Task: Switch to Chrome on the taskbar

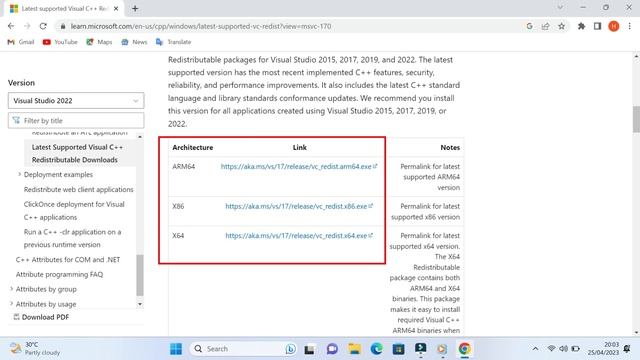Action: (464, 349)
